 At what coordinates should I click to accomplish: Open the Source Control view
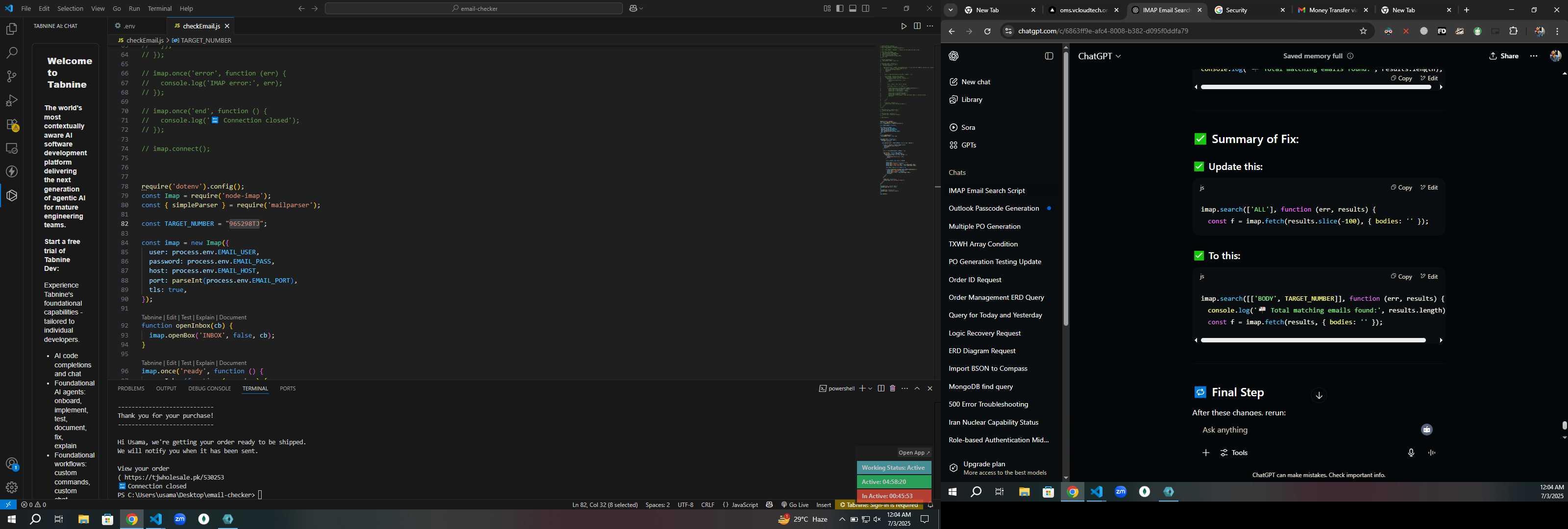(x=12, y=77)
